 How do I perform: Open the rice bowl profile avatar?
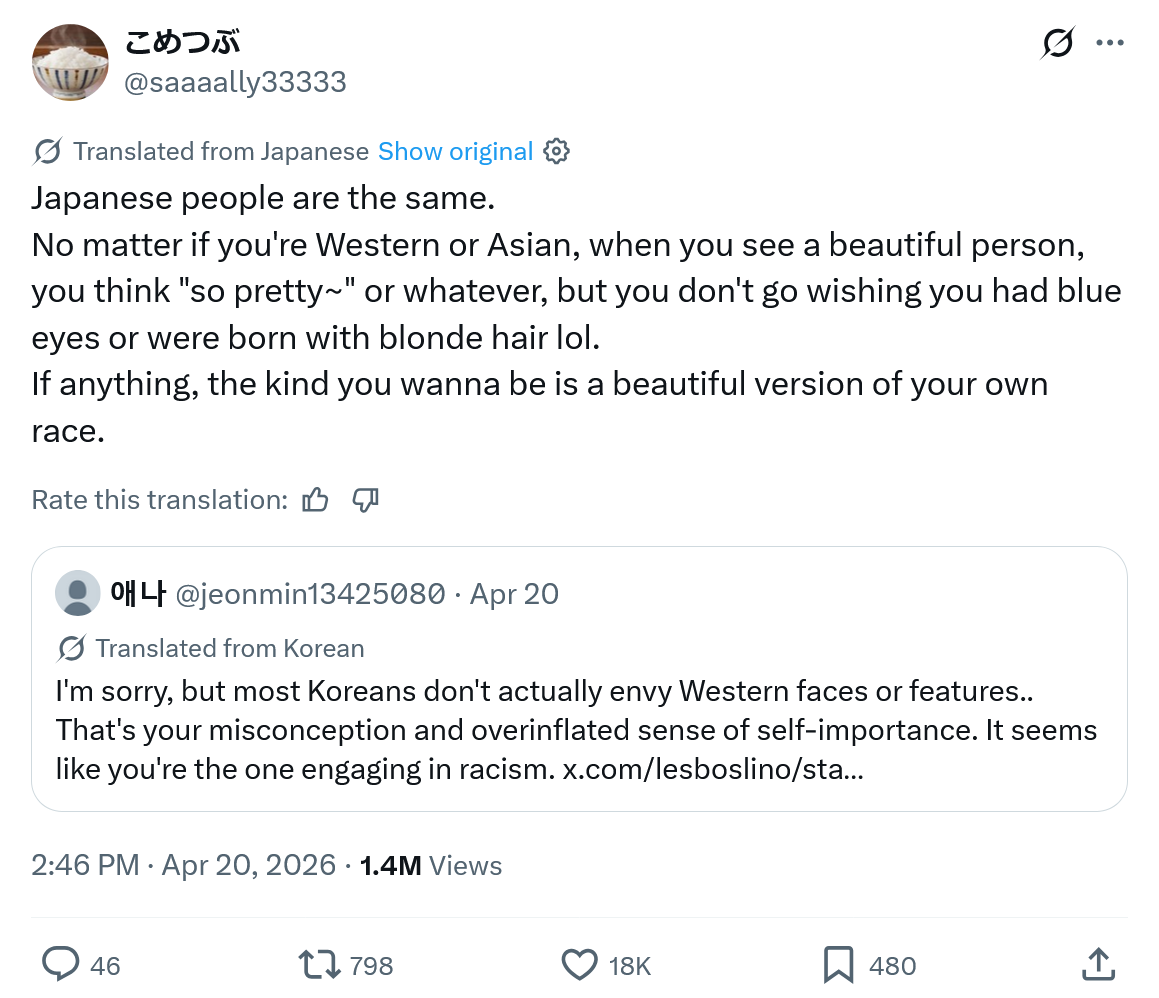(70, 62)
